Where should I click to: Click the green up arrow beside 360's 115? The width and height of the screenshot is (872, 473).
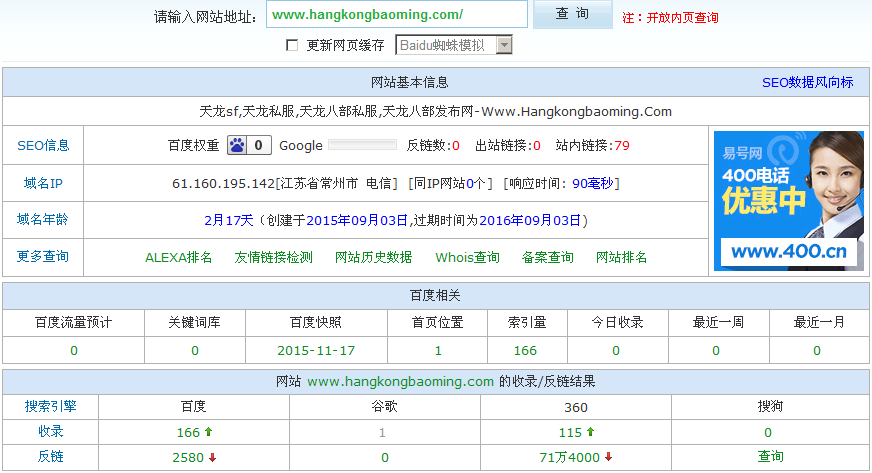coord(591,431)
